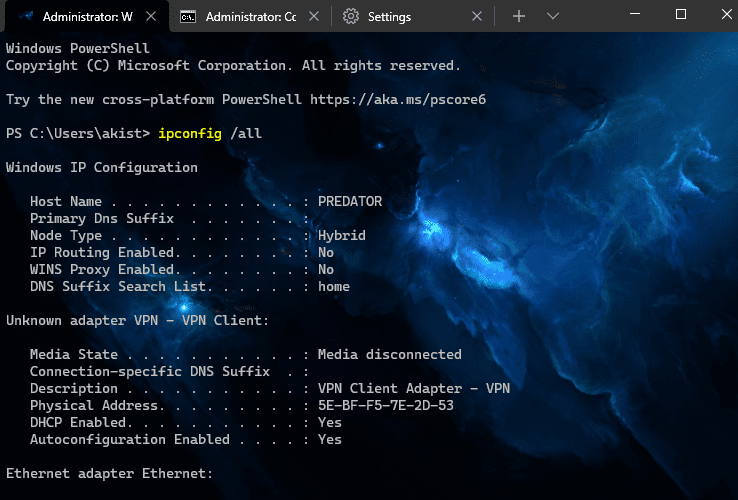
Task: Click the 'Autoconfiguration Enabled' label
Action: point(130,439)
